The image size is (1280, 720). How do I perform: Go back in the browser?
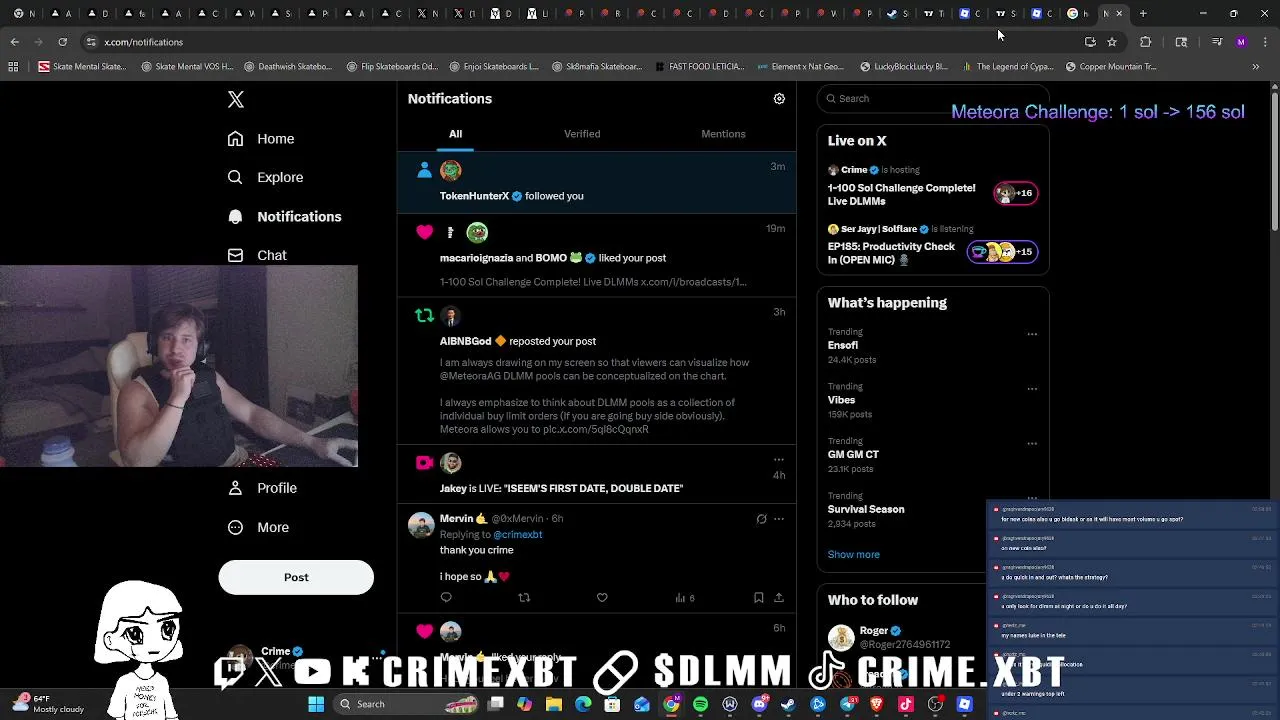click(14, 42)
